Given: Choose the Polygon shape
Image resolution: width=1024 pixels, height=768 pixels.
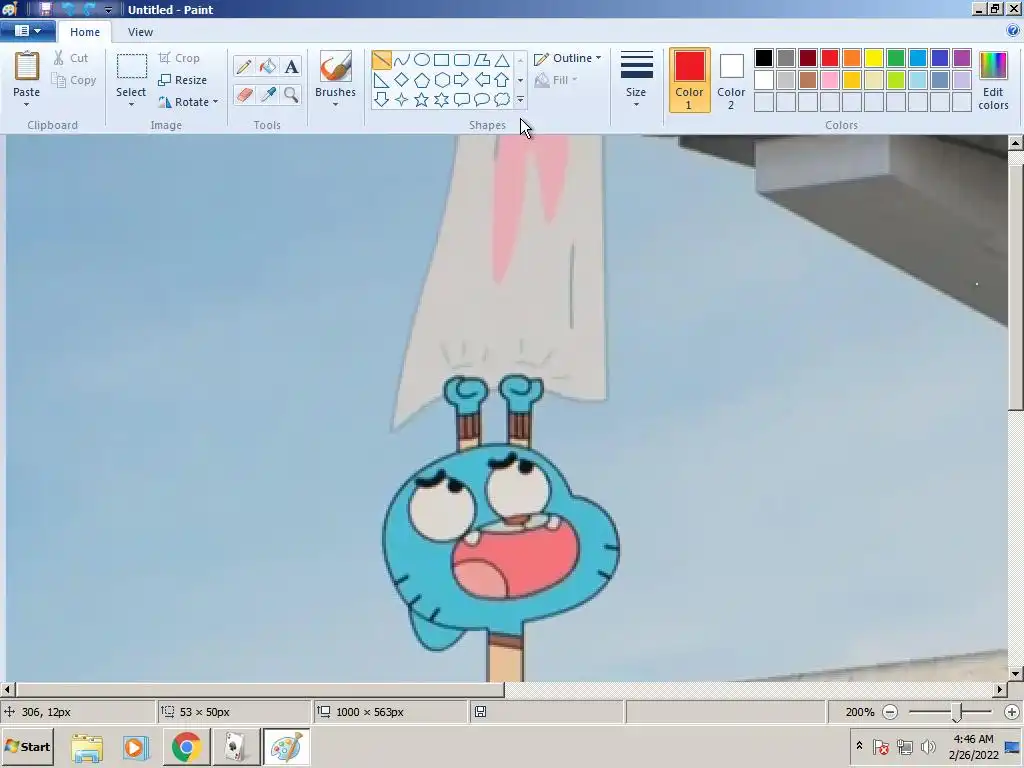Looking at the screenshot, I should (x=482, y=60).
